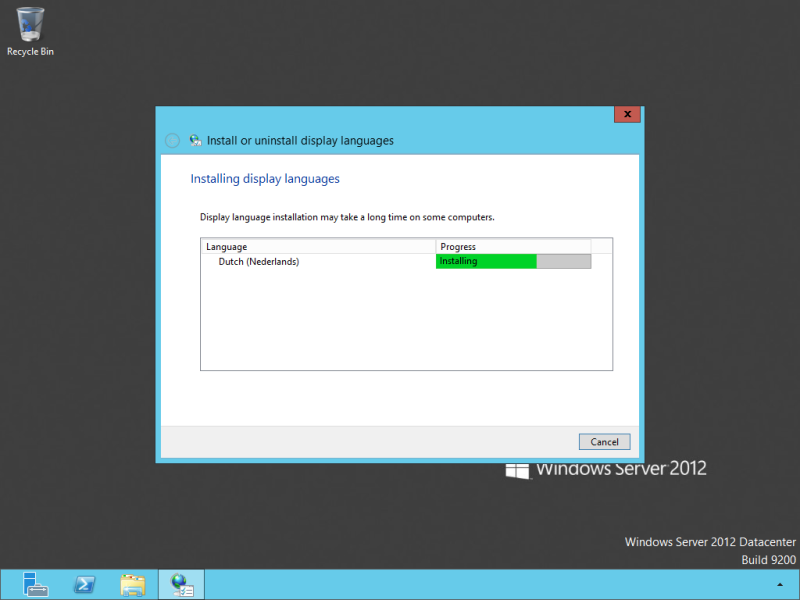
Task: Click the globe icon beside the dialog title
Action: click(x=195, y=140)
